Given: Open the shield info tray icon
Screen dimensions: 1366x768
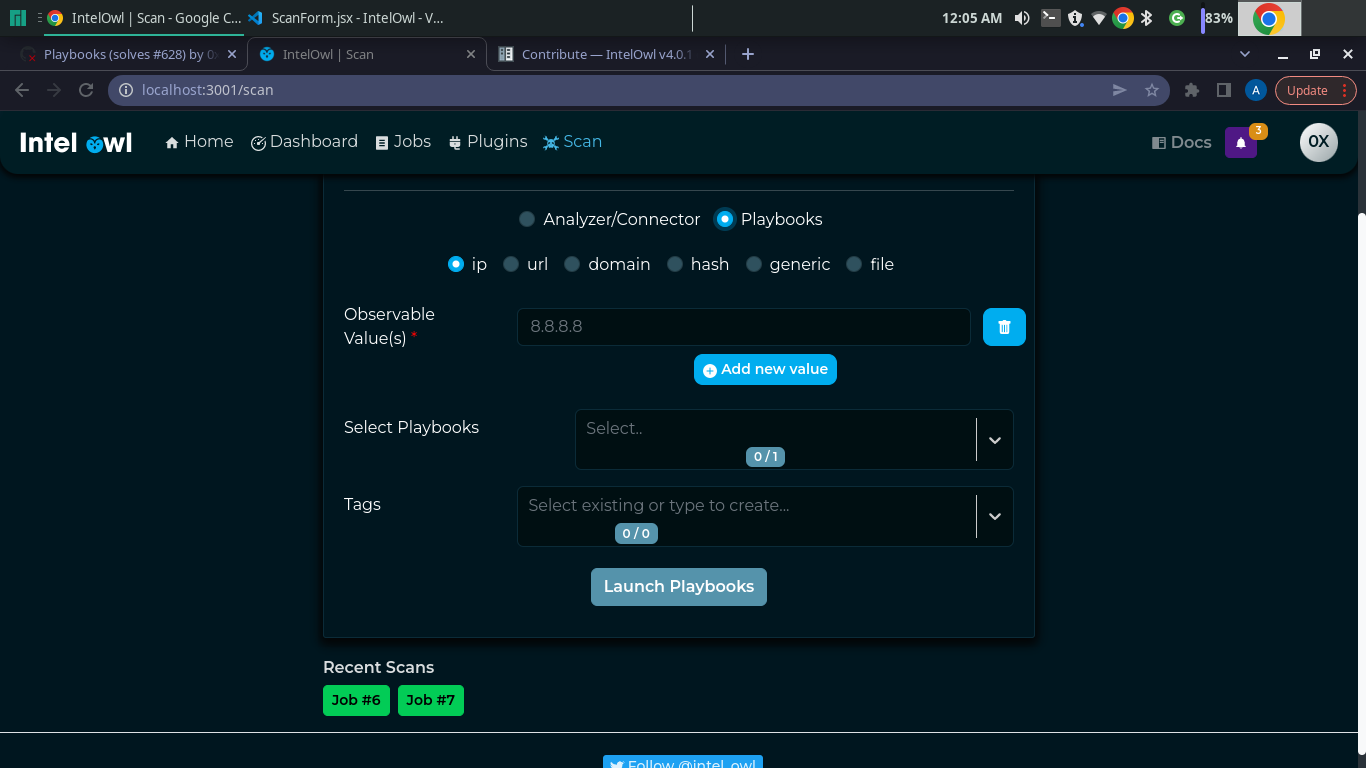Looking at the screenshot, I should coord(1075,18).
